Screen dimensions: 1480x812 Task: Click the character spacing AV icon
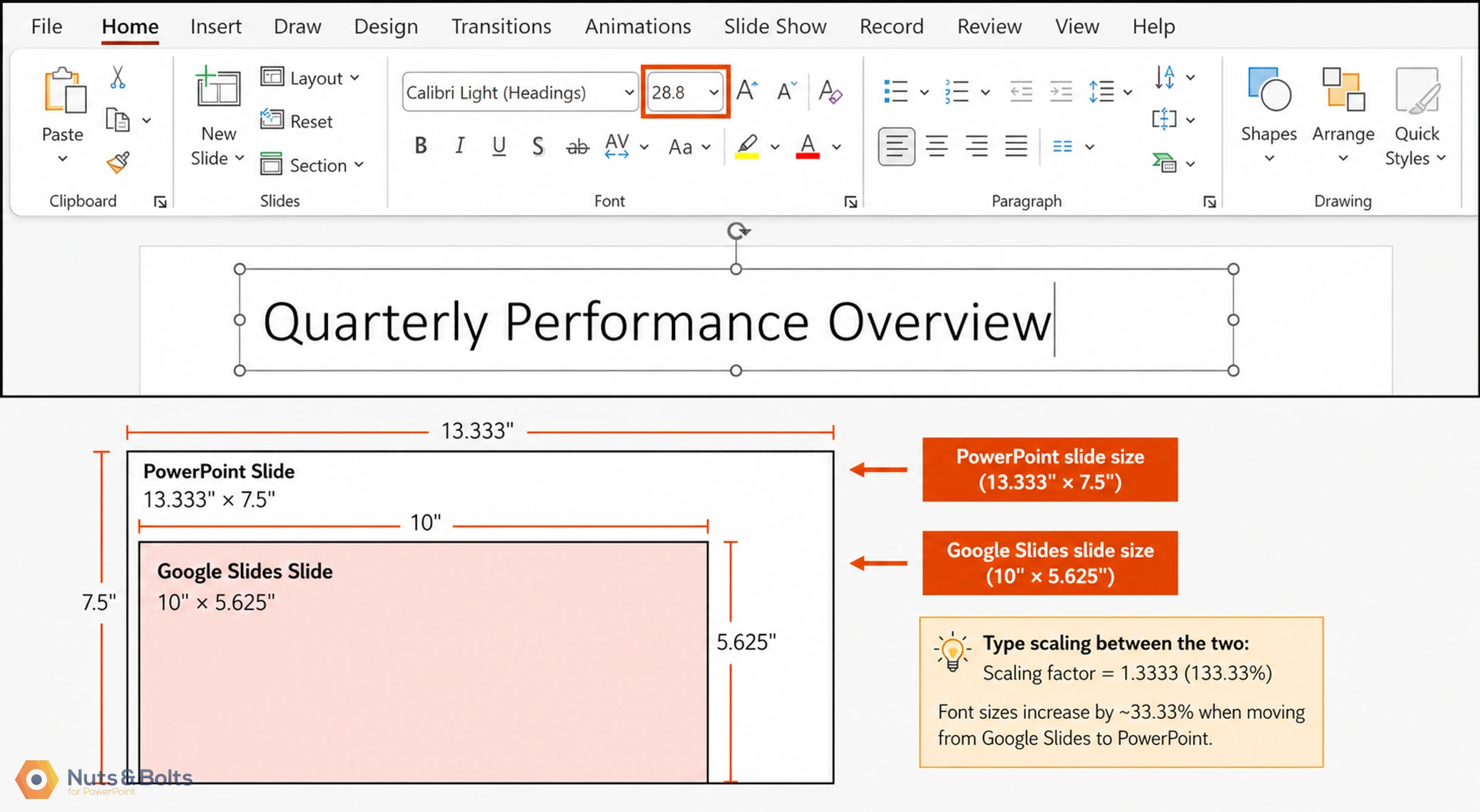[617, 146]
